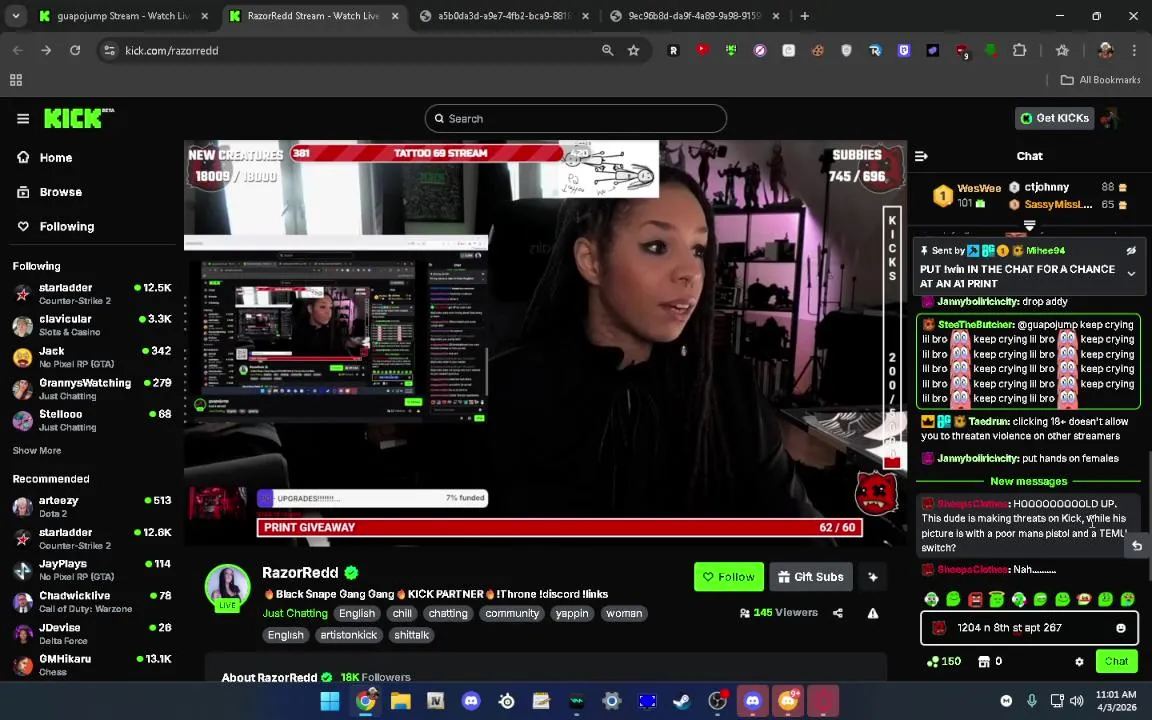Open new browser tab
This screenshot has width=1152, height=720.
(x=804, y=15)
